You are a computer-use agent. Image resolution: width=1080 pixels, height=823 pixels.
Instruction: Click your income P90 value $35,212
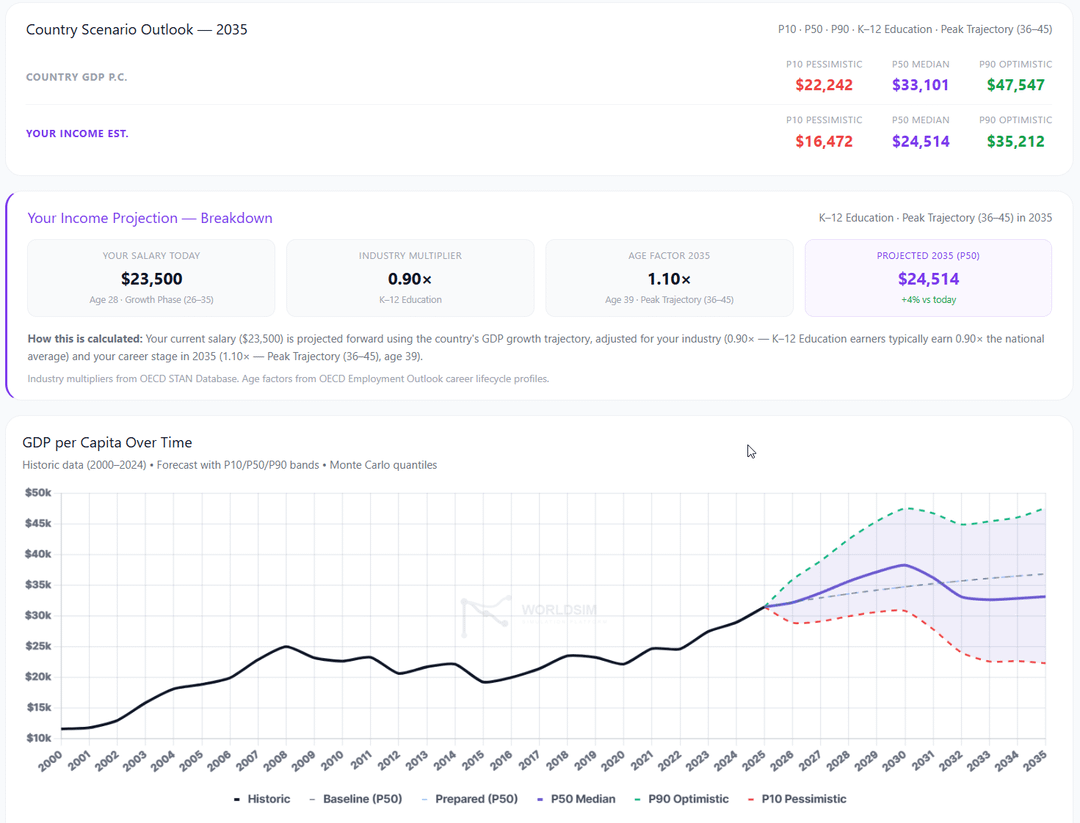[1015, 142]
